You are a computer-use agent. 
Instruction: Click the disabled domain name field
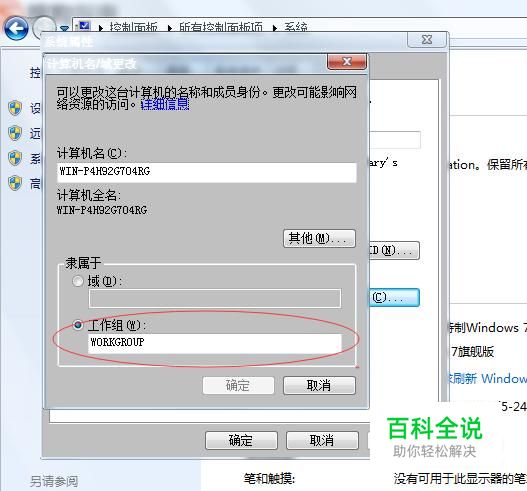[215, 298]
